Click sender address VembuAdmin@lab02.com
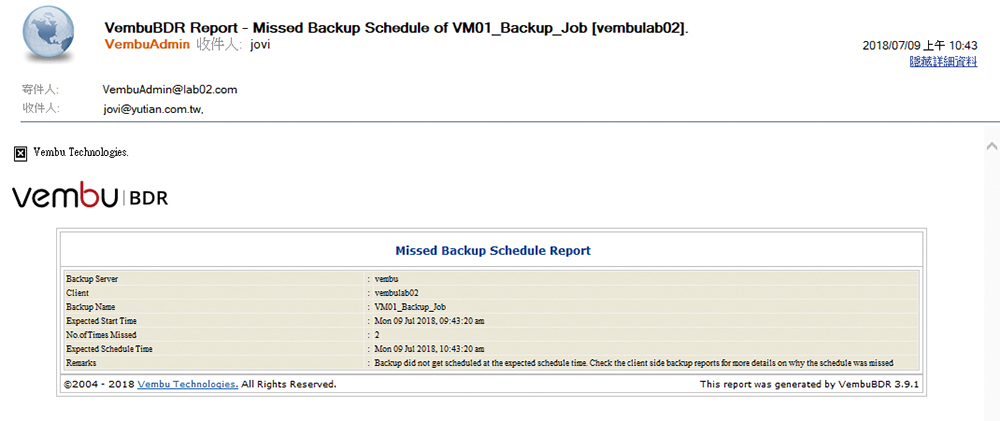The image size is (1000, 421). pyautogui.click(x=170, y=90)
